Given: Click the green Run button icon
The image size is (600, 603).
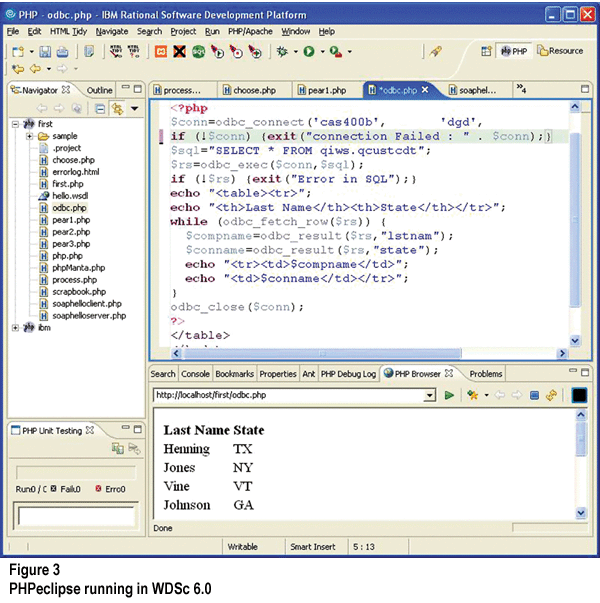Looking at the screenshot, I should pyautogui.click(x=309, y=51).
